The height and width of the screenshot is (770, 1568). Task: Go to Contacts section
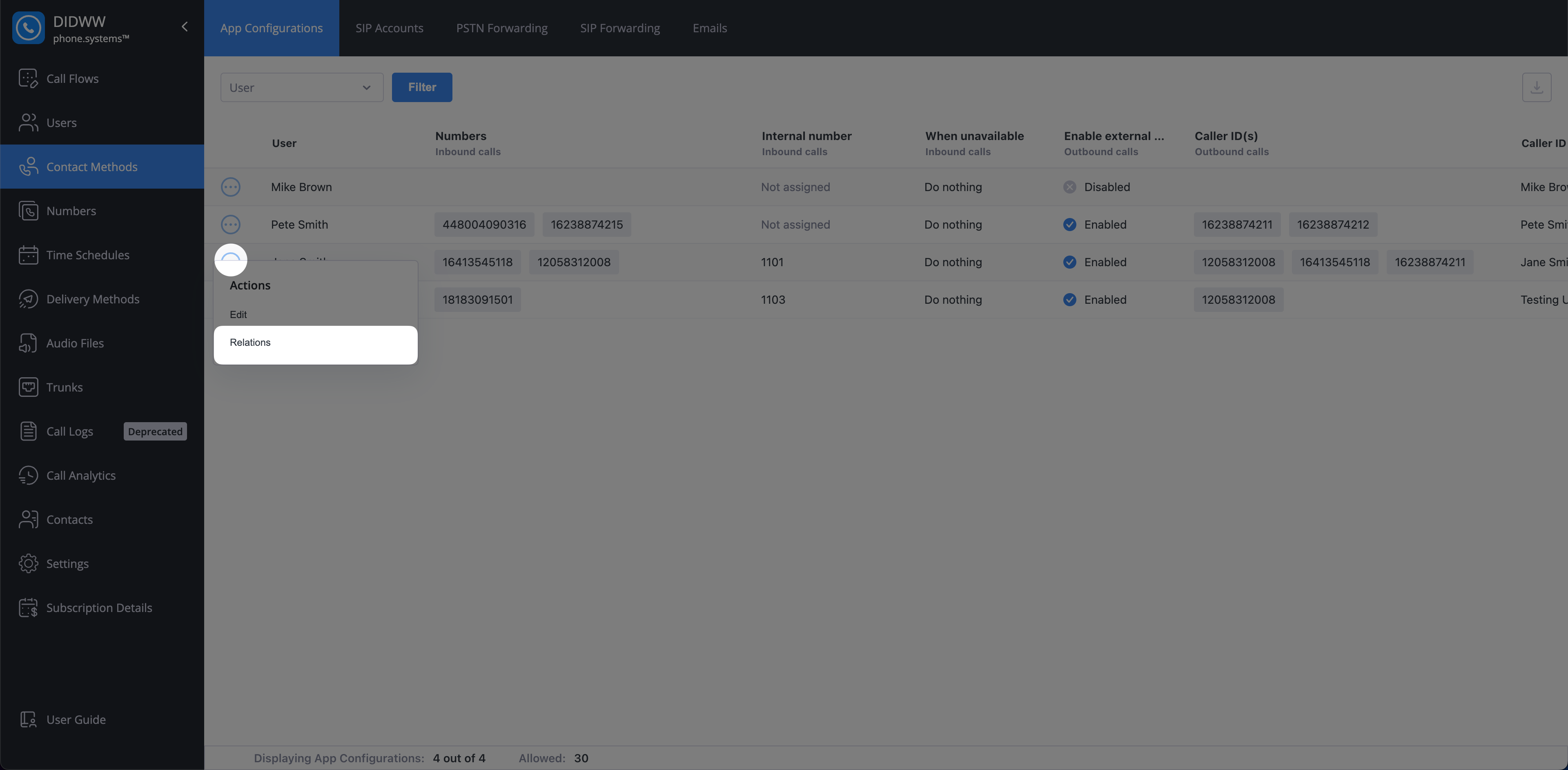click(x=102, y=520)
